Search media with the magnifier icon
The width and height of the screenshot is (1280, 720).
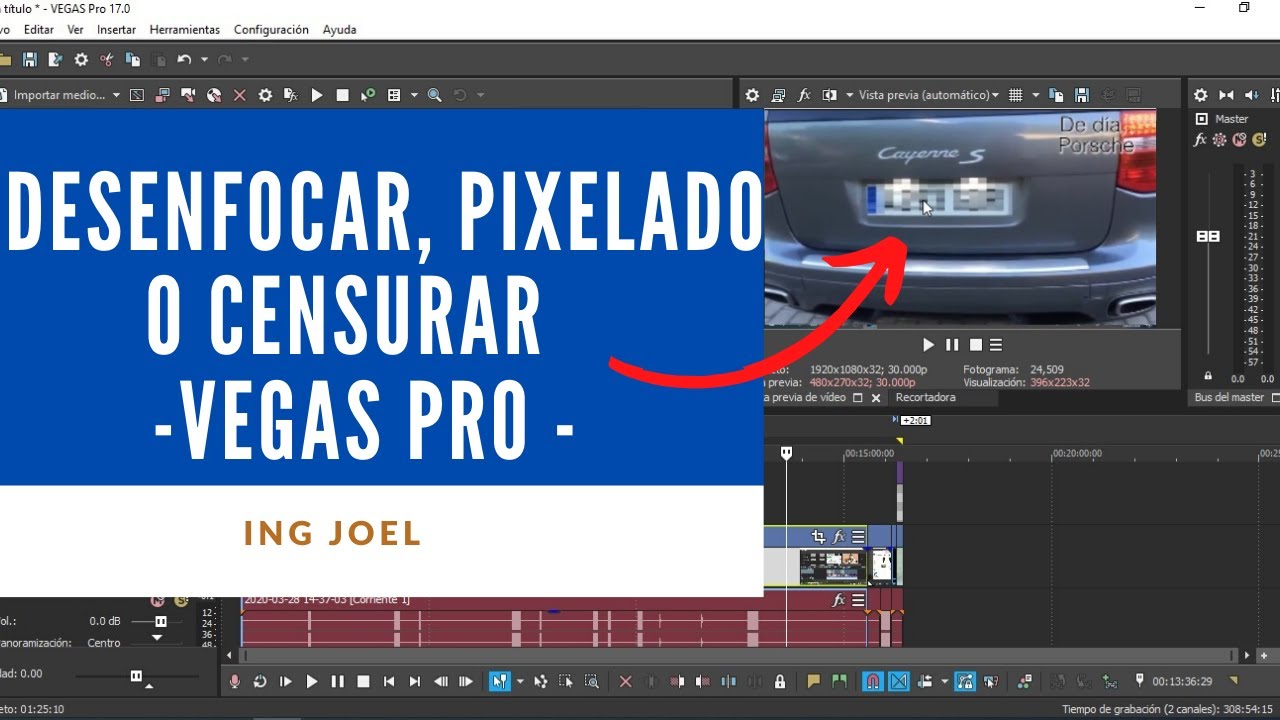tap(434, 95)
